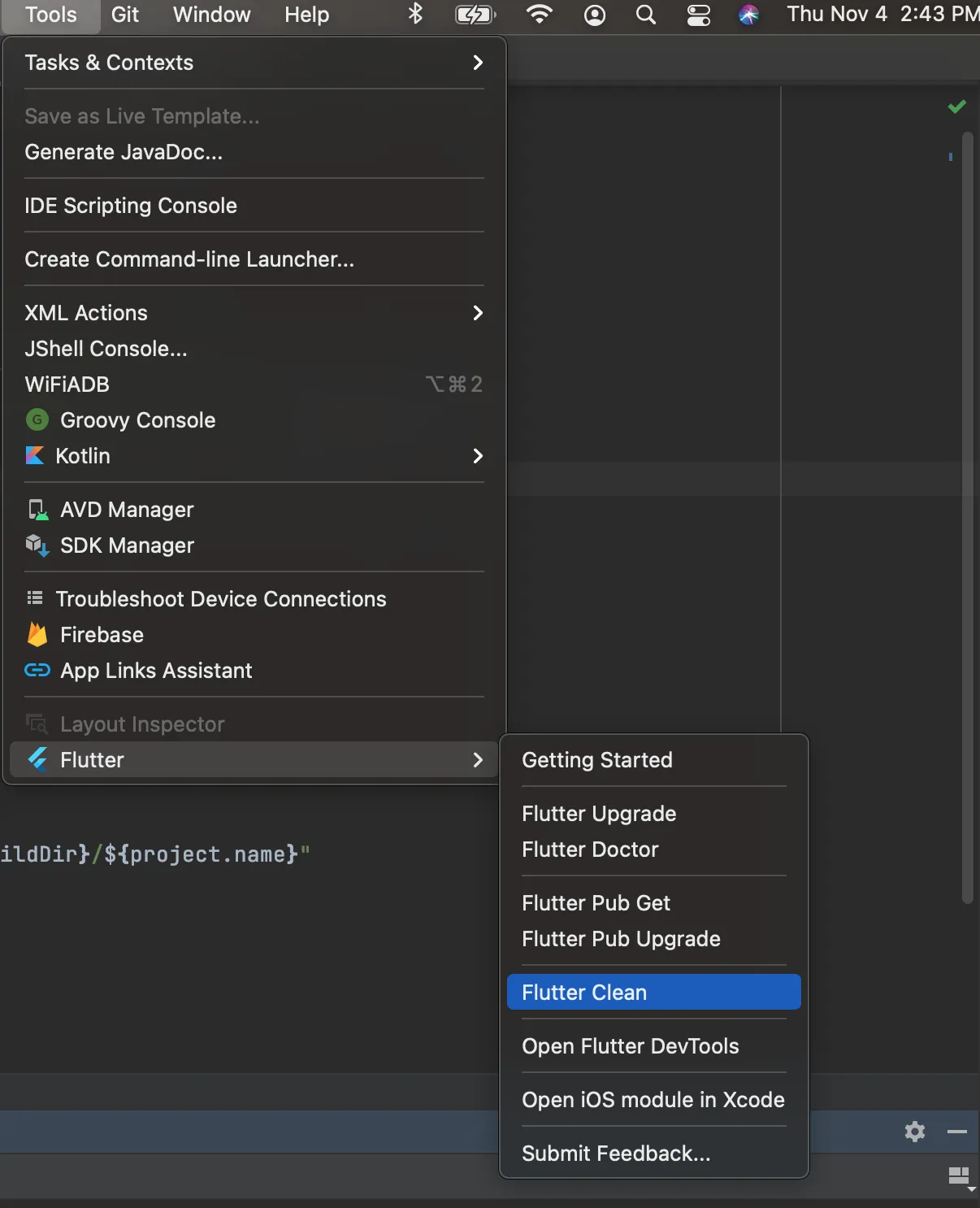This screenshot has width=980, height=1208.
Task: Click the AVD Manager device icon
Action: pyautogui.click(x=37, y=510)
